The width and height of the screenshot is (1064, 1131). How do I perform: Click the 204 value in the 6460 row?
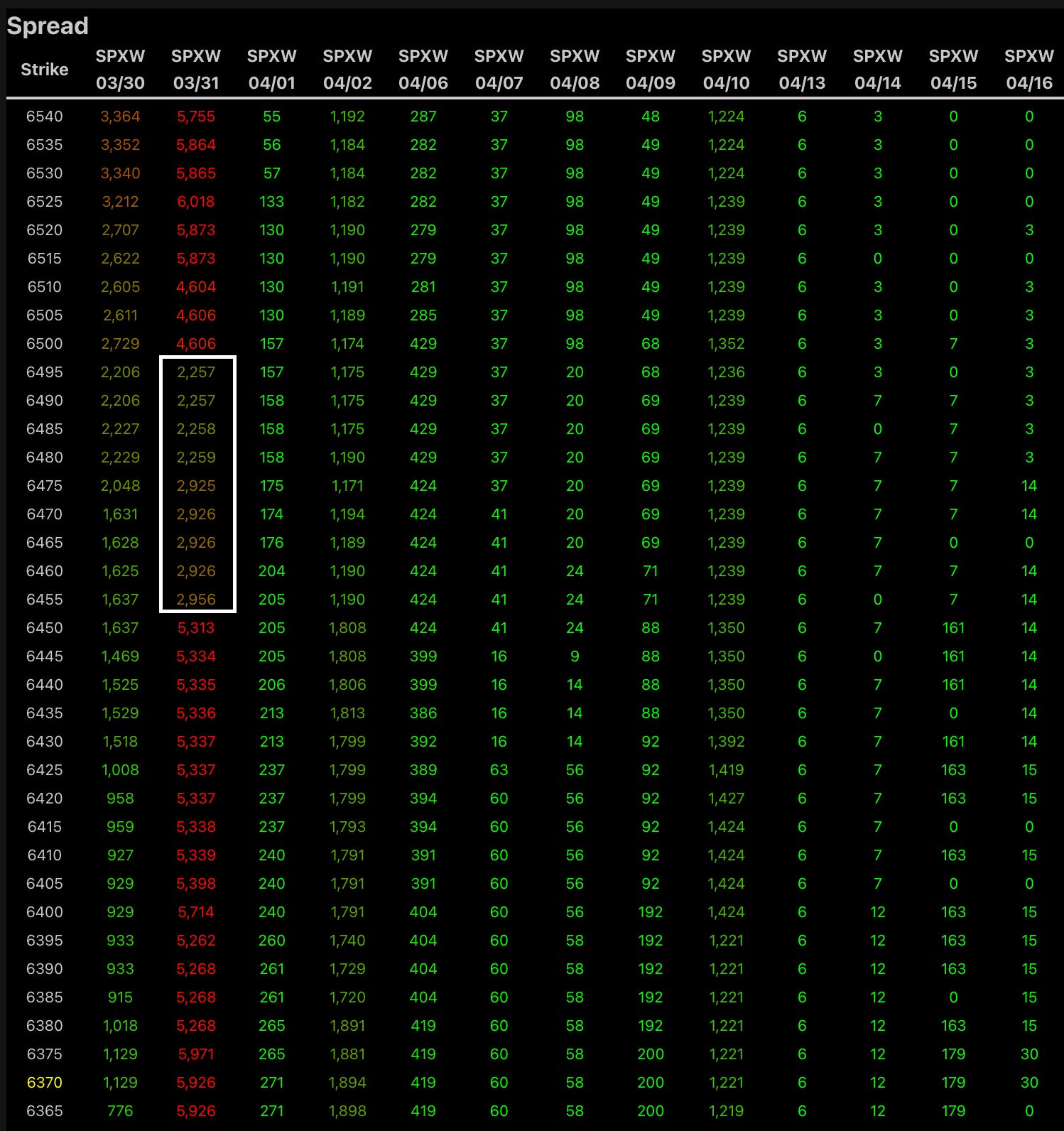click(272, 571)
